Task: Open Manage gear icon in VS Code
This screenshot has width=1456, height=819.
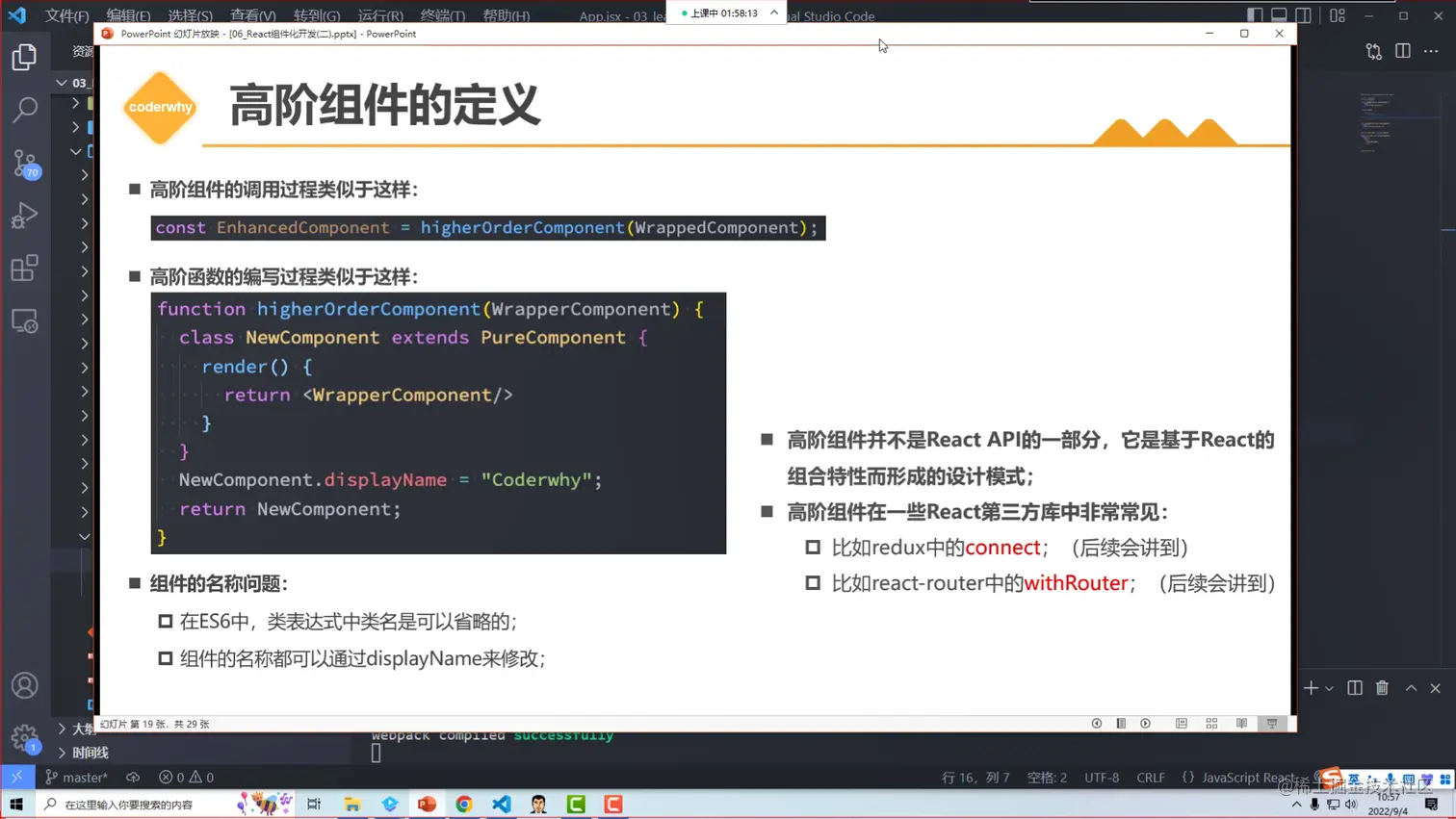Action: pyautogui.click(x=25, y=738)
